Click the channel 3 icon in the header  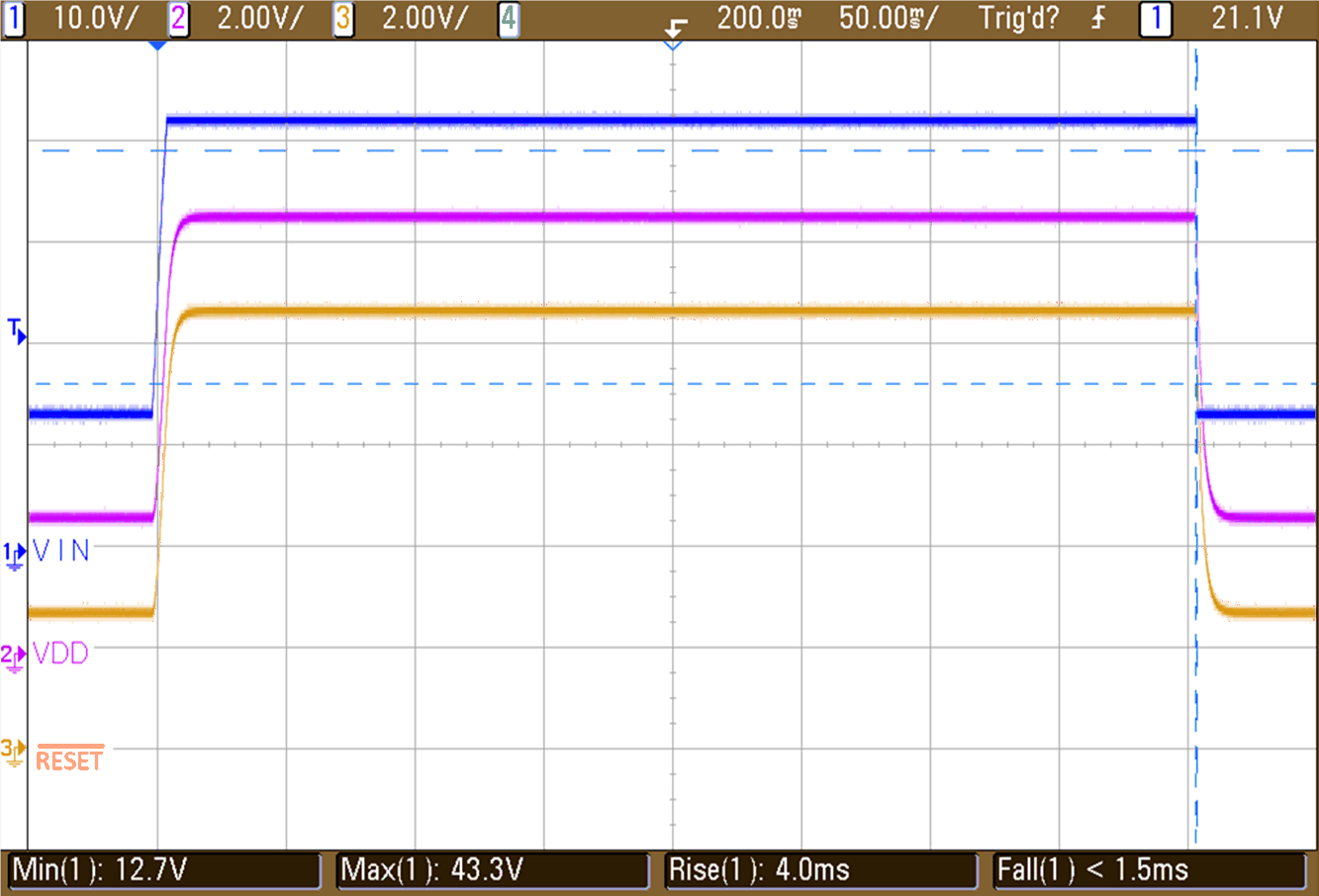pyautogui.click(x=342, y=18)
